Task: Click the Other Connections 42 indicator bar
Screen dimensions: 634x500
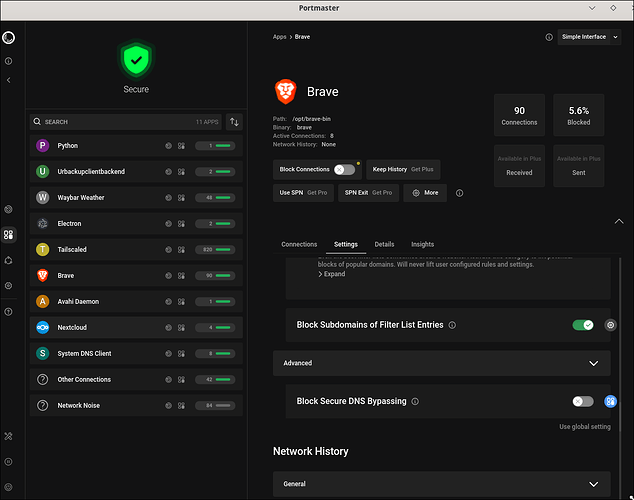Action: click(x=216, y=380)
